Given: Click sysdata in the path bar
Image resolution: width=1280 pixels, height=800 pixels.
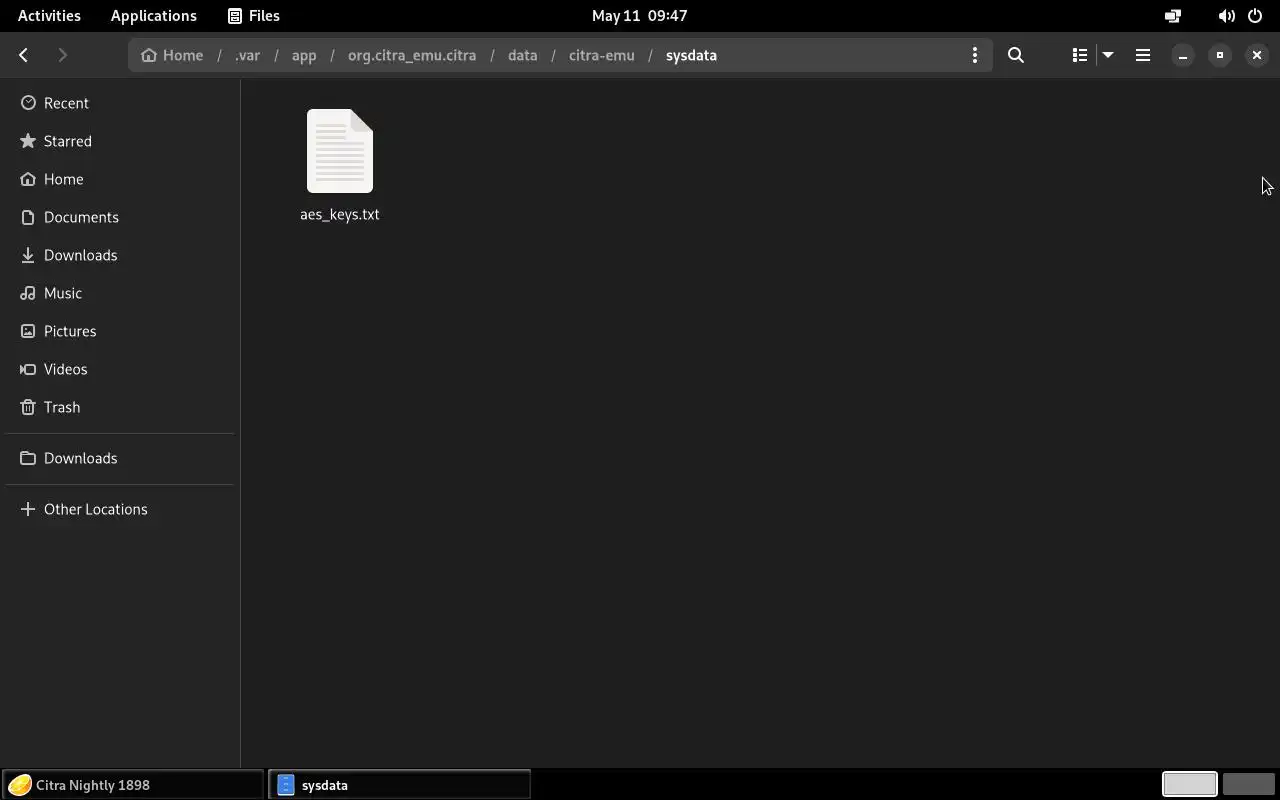Looking at the screenshot, I should point(691,55).
